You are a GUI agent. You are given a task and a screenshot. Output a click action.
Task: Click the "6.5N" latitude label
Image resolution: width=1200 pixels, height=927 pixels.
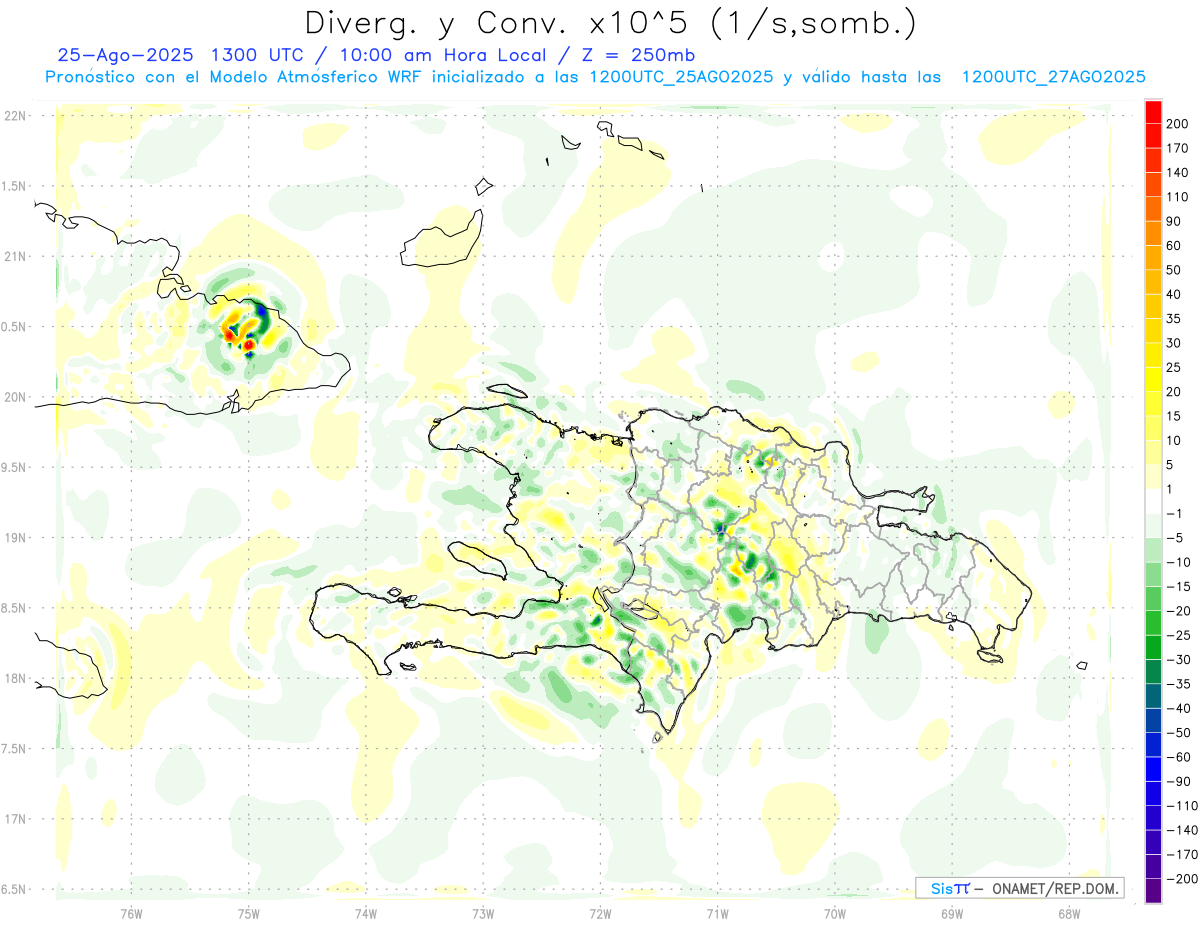(15, 889)
